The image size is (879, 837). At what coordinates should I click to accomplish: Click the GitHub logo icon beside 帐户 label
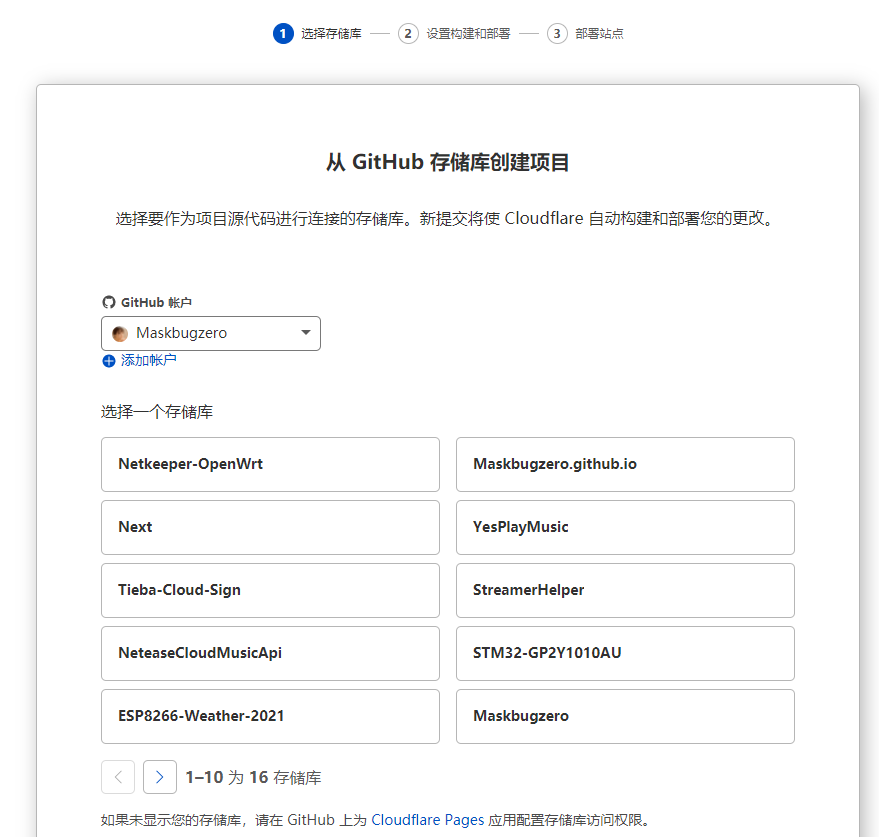[x=108, y=301]
